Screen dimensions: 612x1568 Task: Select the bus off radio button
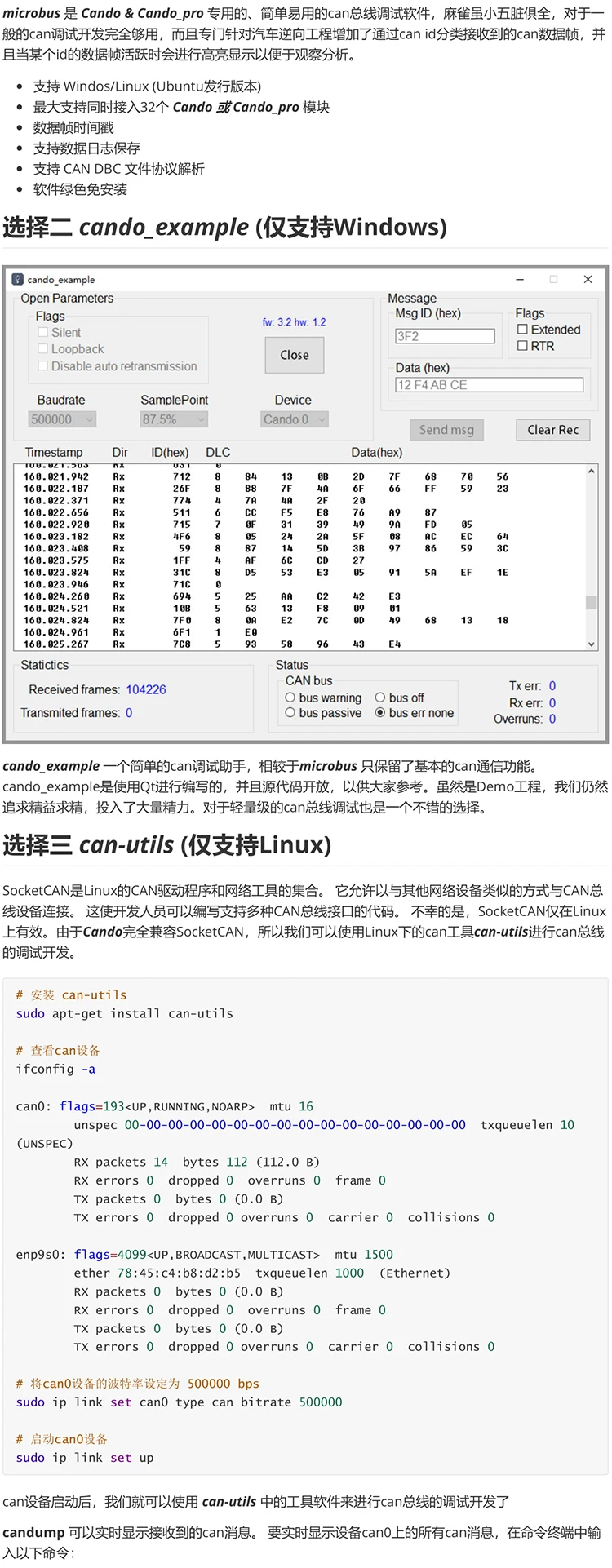click(379, 698)
